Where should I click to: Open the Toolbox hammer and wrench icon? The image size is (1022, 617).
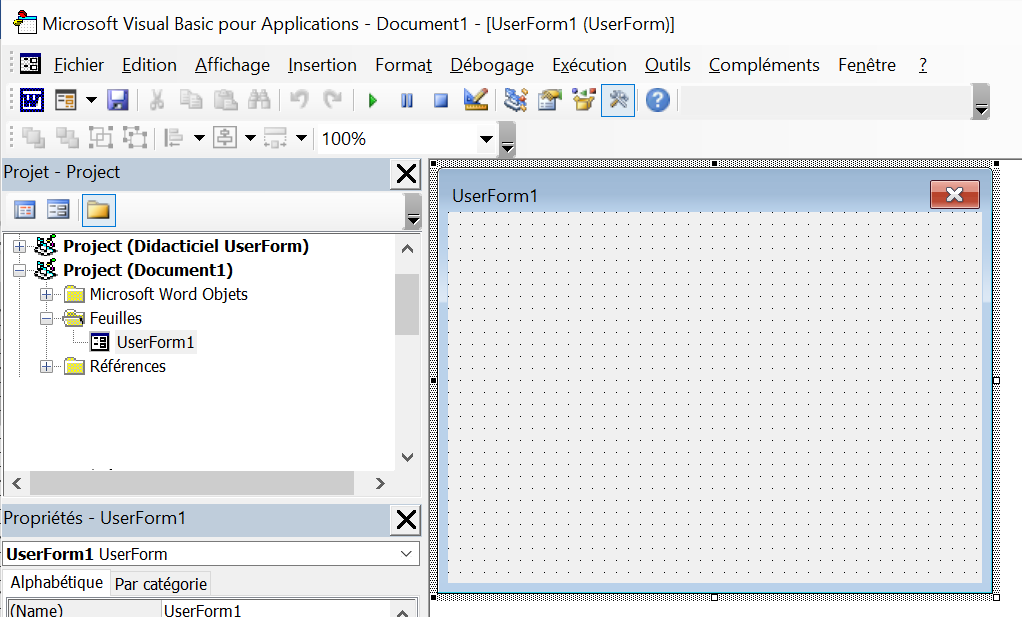(618, 100)
